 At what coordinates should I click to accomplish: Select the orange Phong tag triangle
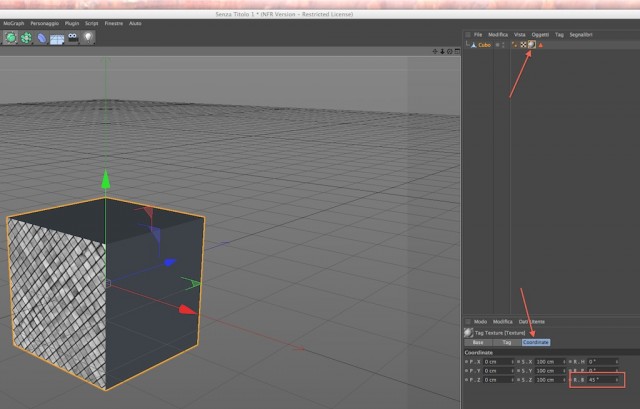pyautogui.click(x=541, y=45)
